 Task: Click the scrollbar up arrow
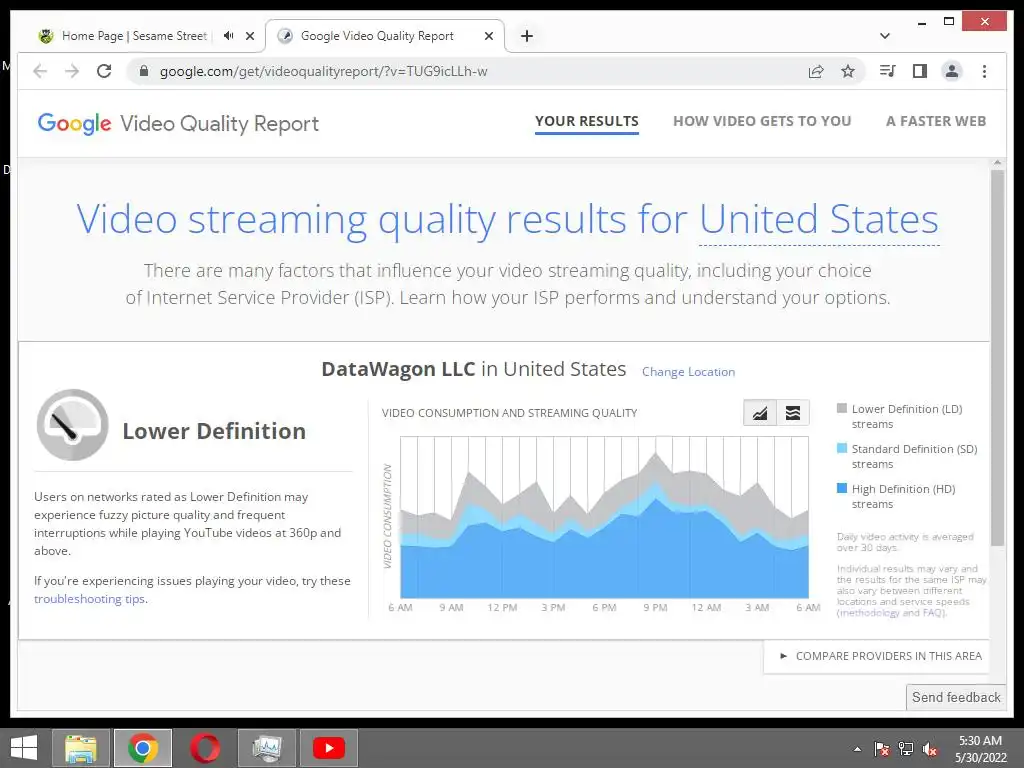click(x=997, y=163)
